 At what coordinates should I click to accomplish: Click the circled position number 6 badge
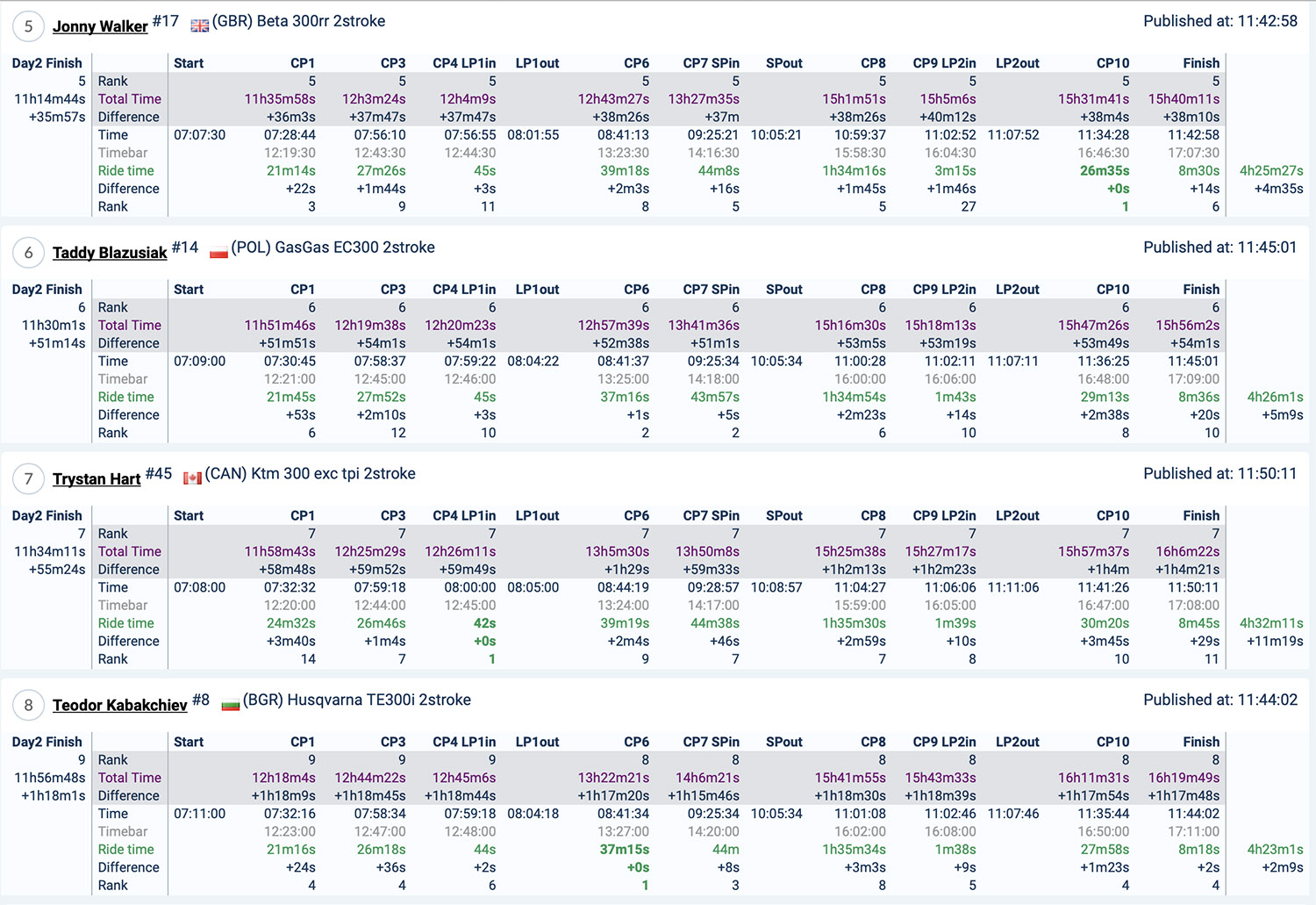click(x=28, y=253)
